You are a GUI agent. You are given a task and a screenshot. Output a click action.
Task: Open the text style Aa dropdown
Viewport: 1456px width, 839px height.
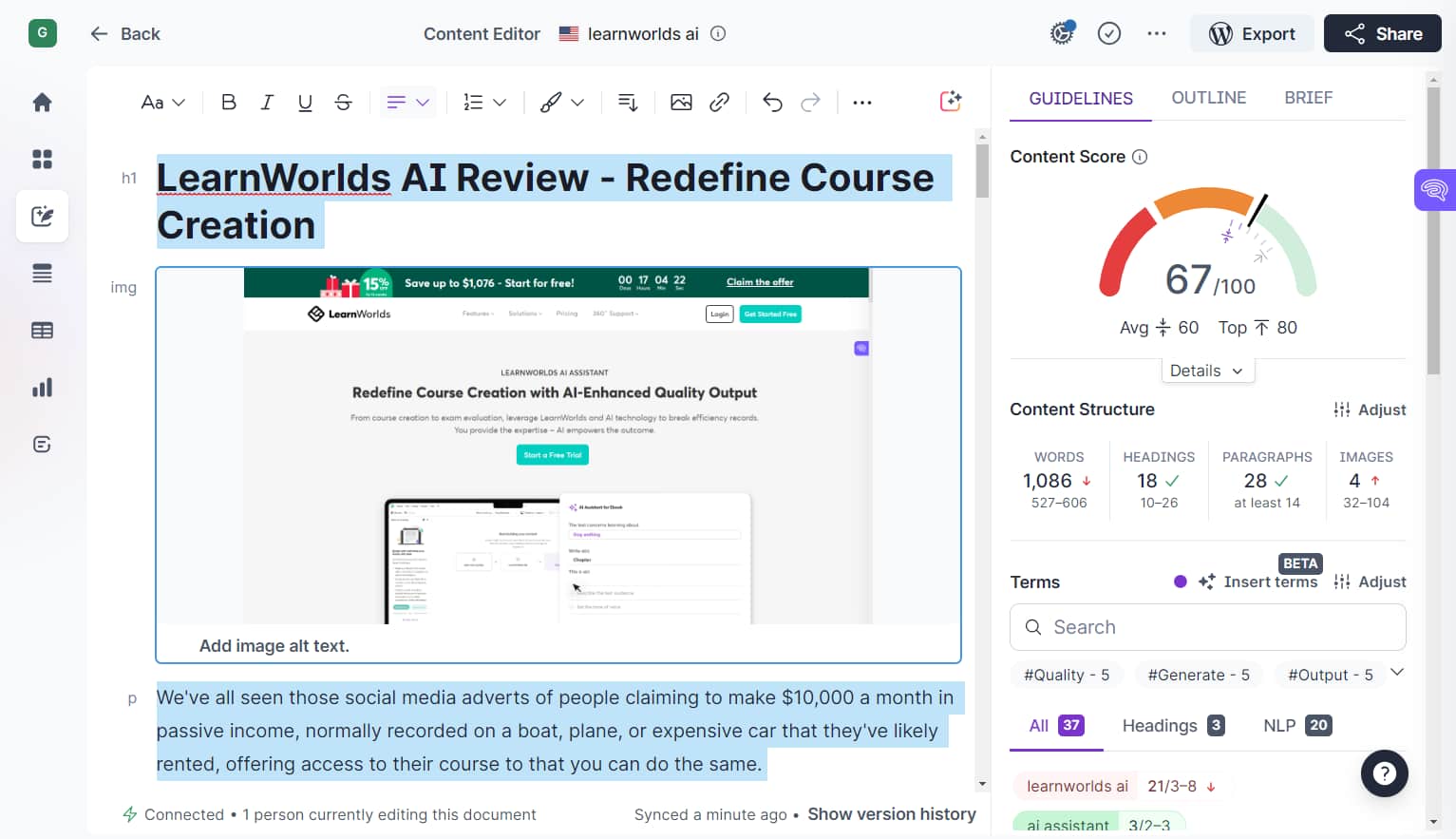click(x=162, y=103)
